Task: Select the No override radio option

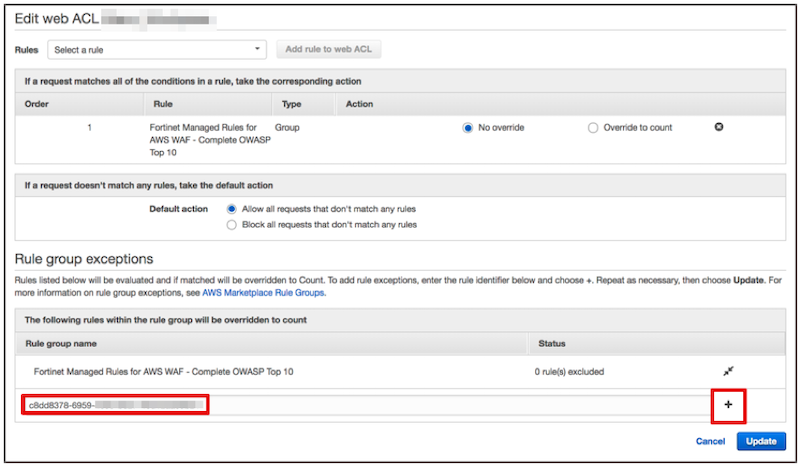Action: pos(468,128)
